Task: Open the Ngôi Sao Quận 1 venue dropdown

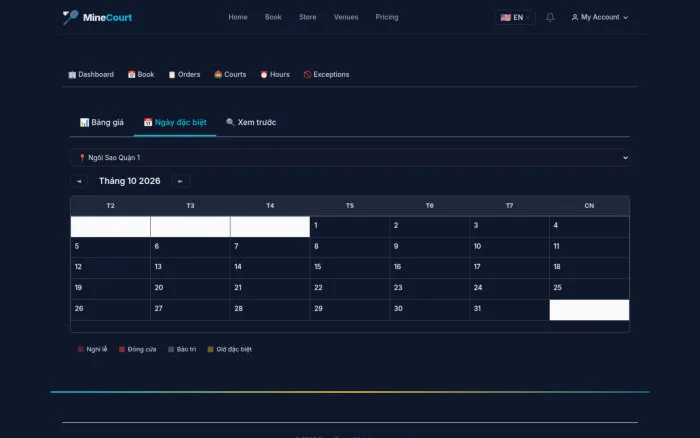Action: pyautogui.click(x=350, y=158)
